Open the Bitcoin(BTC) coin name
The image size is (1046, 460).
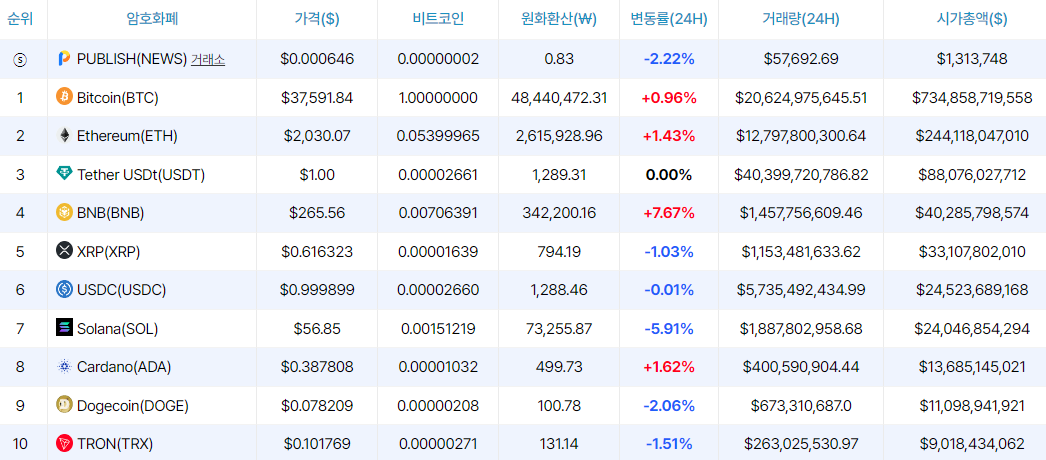[117, 98]
